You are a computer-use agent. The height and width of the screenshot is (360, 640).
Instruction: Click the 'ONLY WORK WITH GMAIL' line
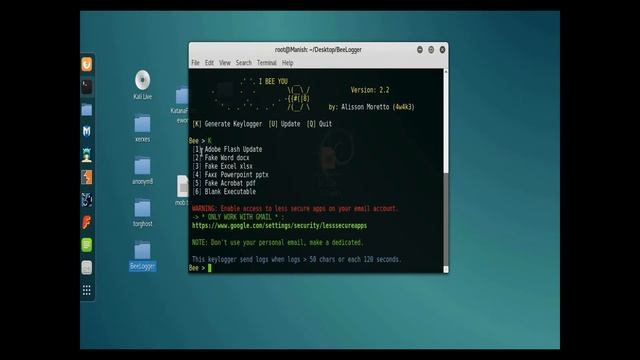tap(238, 217)
